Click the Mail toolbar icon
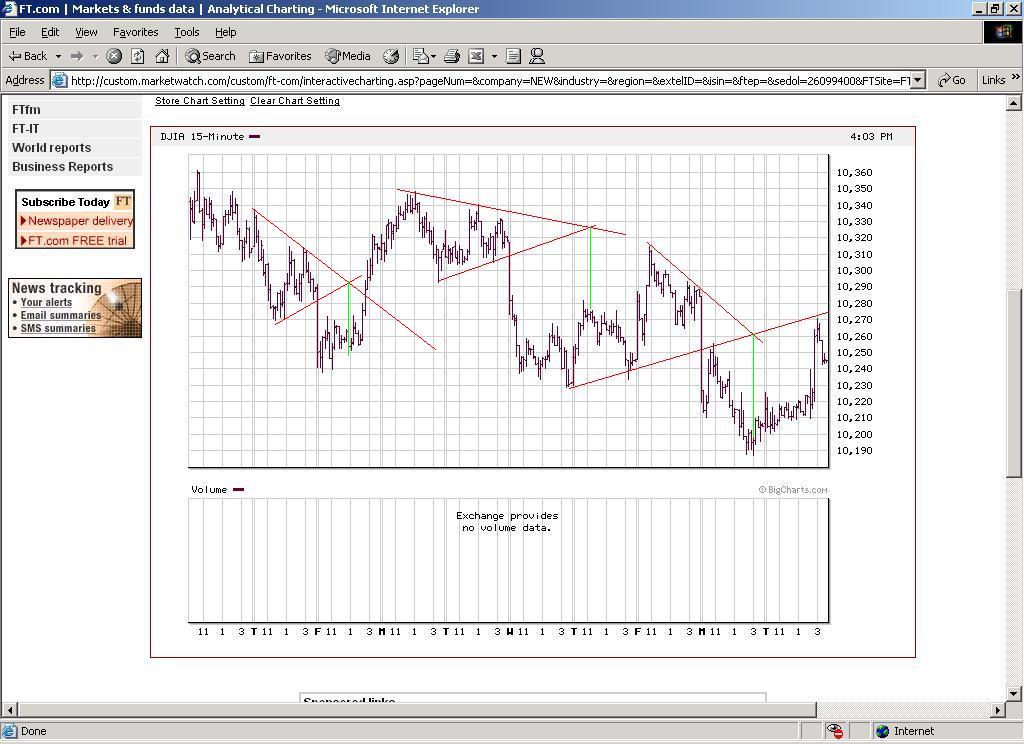 click(421, 56)
